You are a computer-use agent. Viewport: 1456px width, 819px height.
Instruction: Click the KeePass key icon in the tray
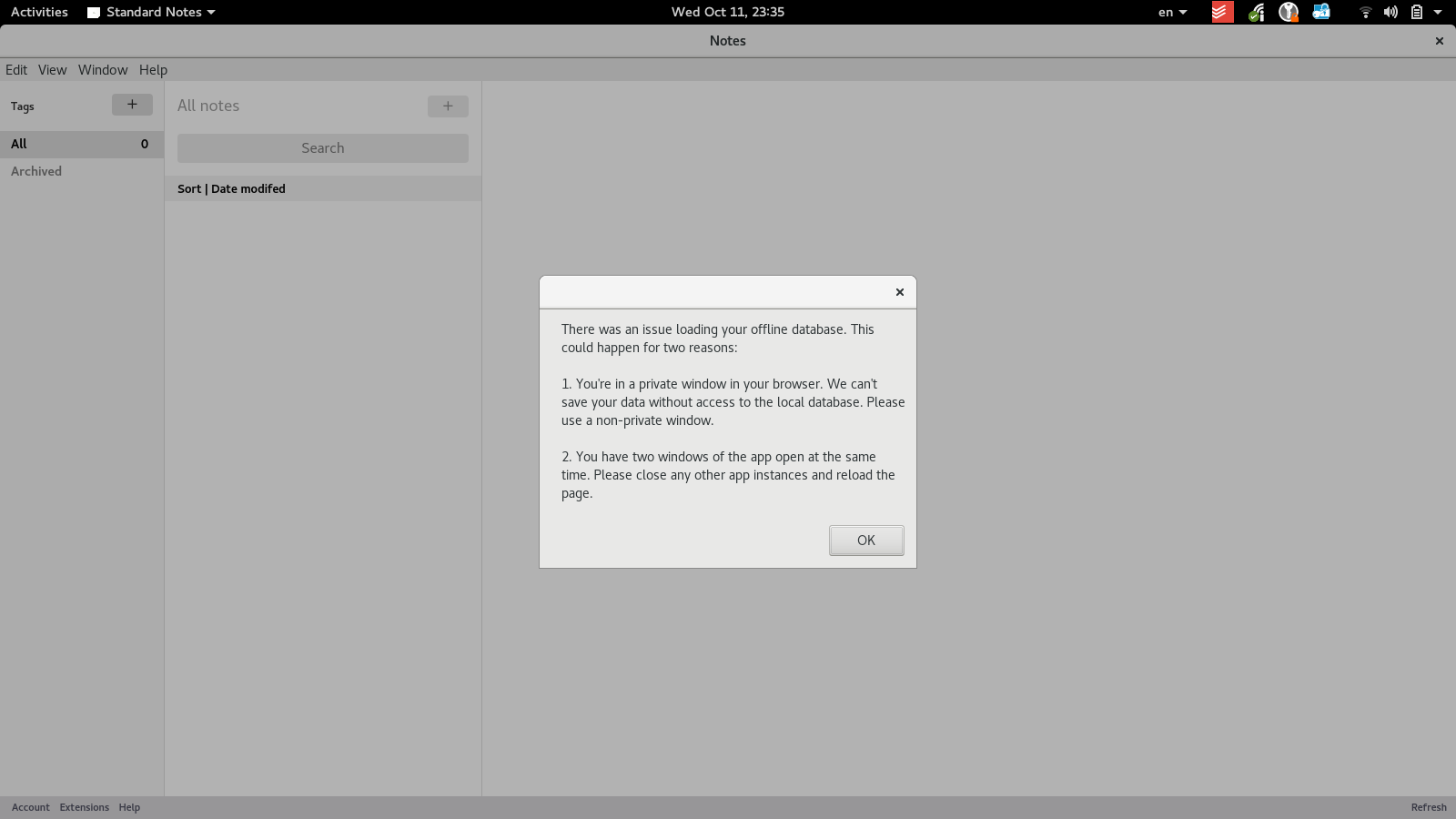pos(1288,12)
